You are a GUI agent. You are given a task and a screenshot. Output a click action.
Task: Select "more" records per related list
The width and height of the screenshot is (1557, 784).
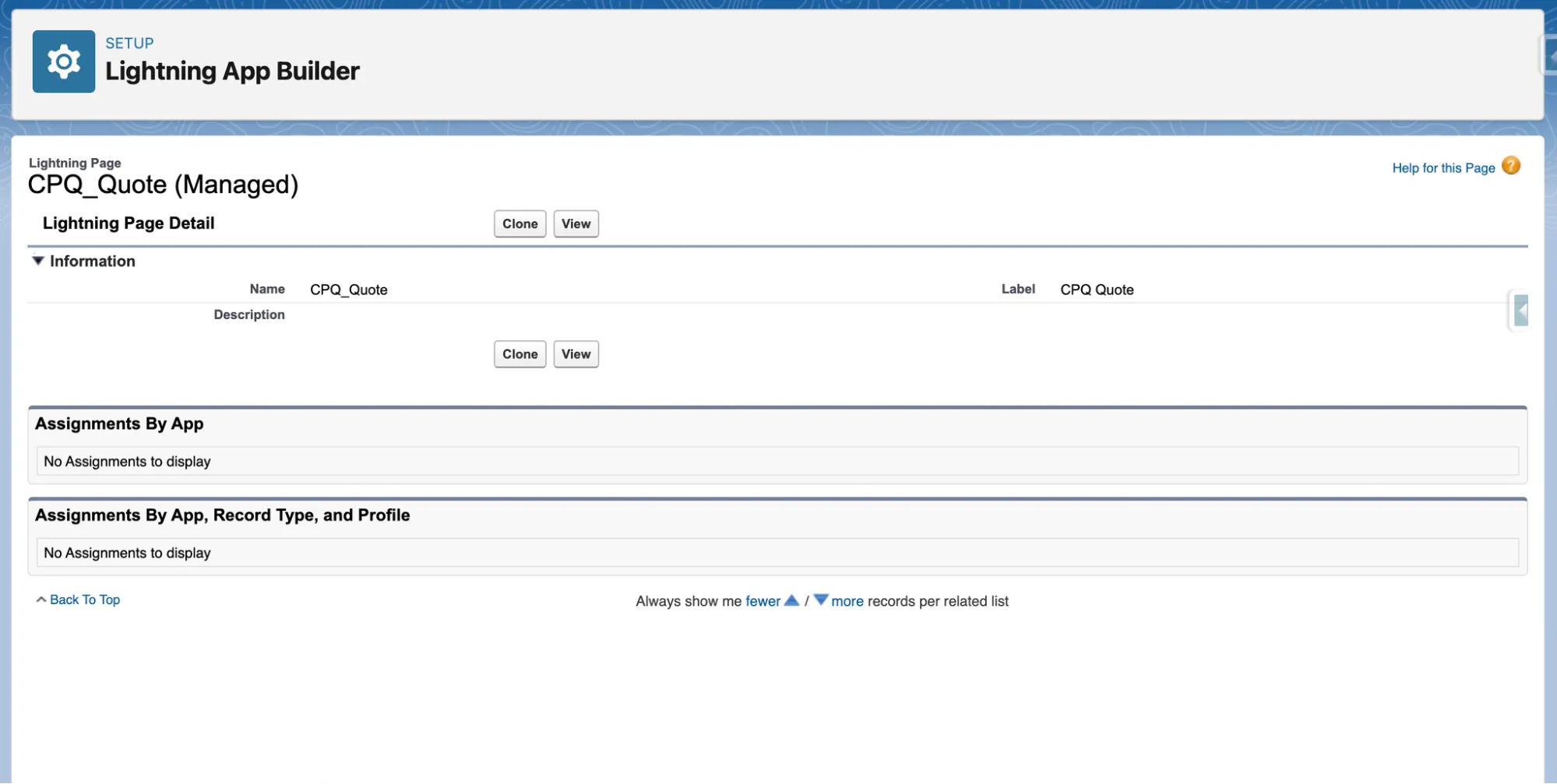pos(847,600)
